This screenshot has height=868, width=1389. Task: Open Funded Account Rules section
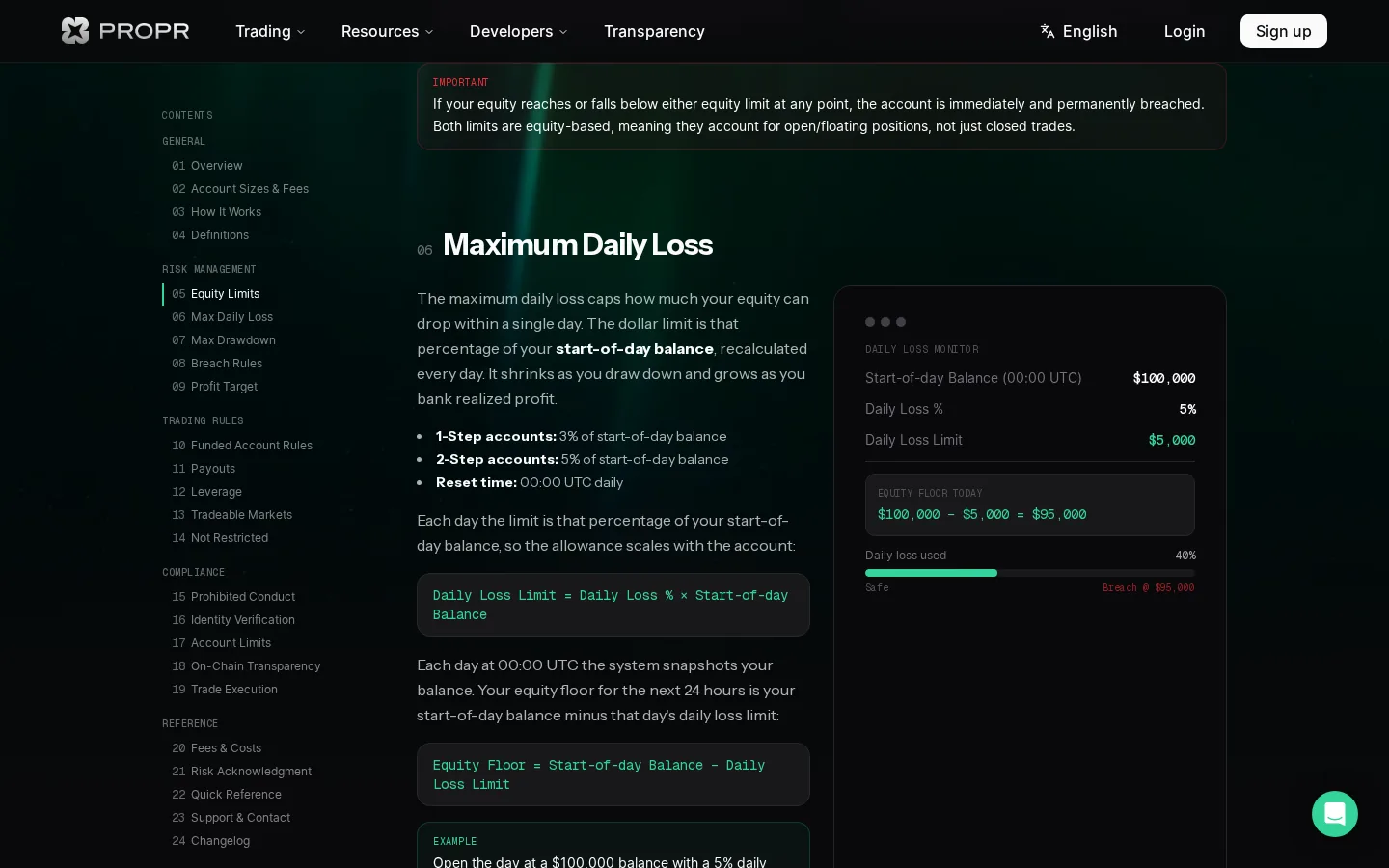[242, 446]
